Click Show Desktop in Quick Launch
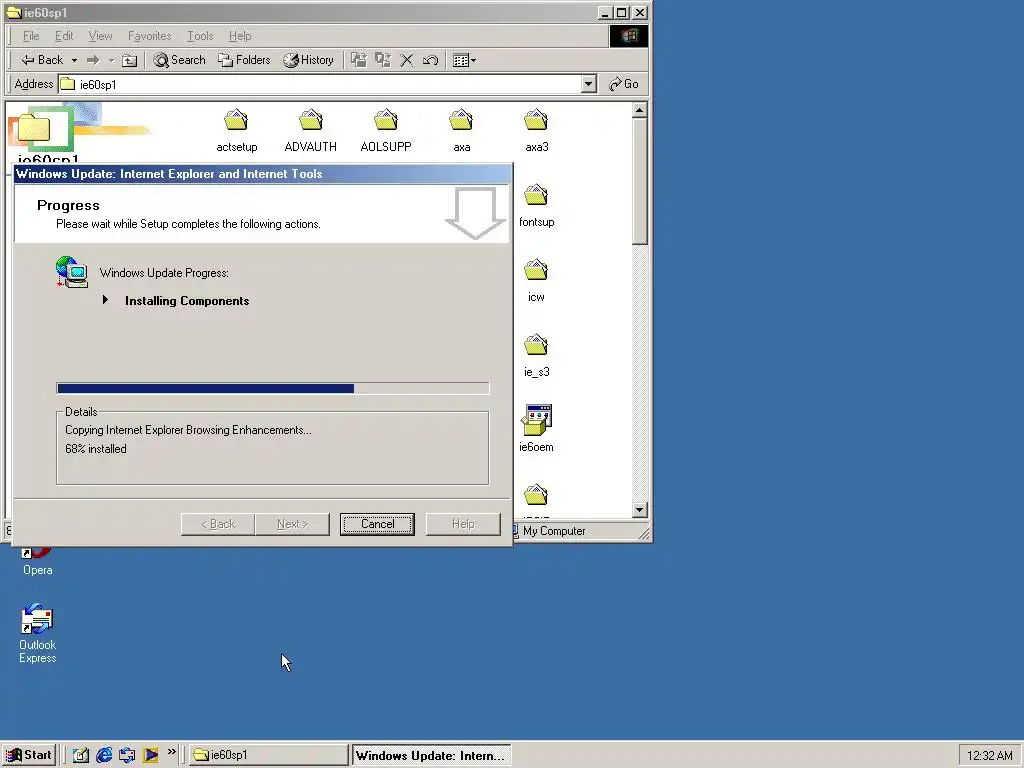The image size is (1024, 768). point(80,755)
